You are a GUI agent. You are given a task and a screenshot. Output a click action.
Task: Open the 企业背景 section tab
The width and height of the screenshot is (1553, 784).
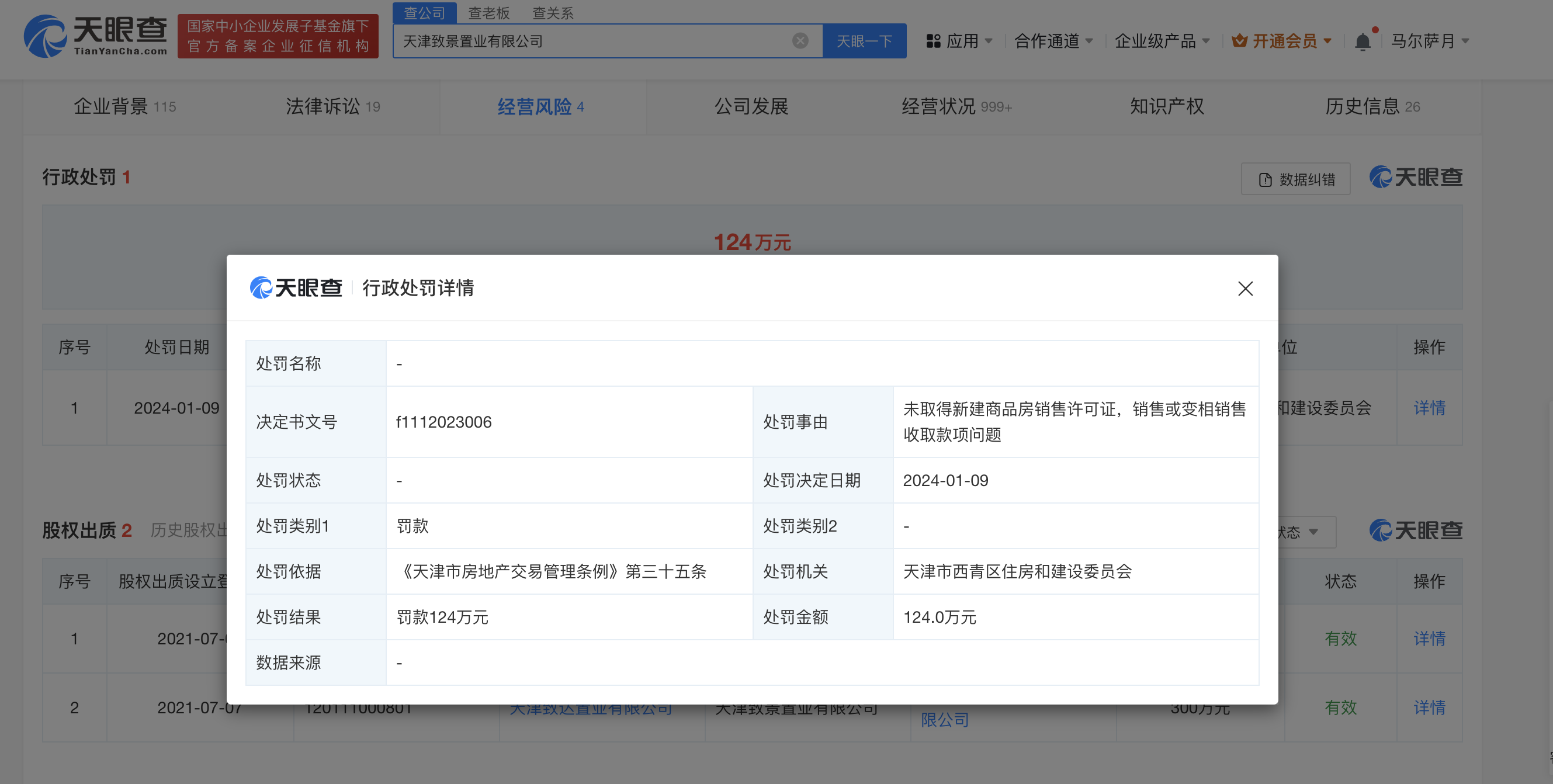pyautogui.click(x=125, y=107)
